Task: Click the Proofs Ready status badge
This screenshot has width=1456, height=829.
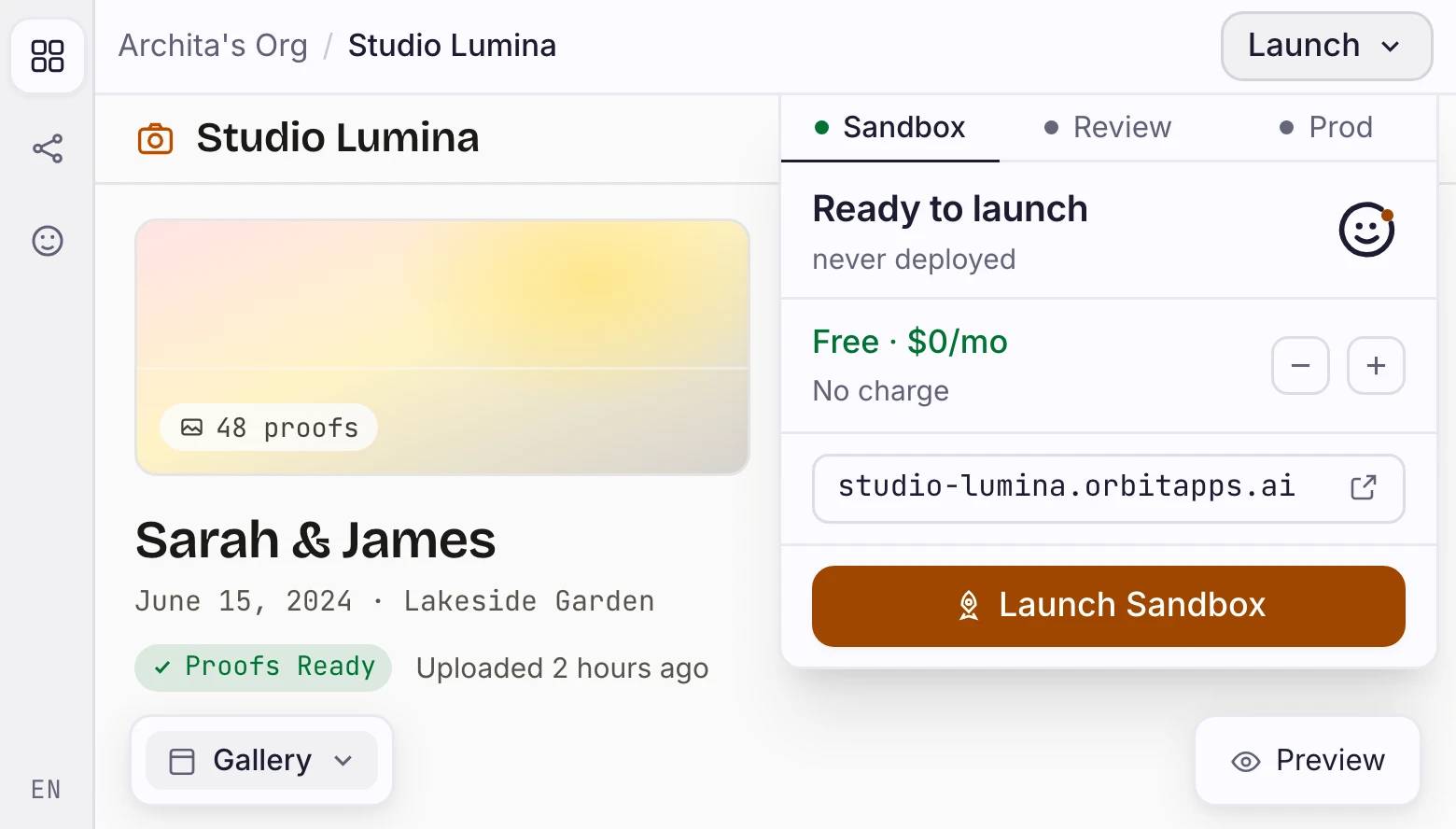Action: [263, 667]
